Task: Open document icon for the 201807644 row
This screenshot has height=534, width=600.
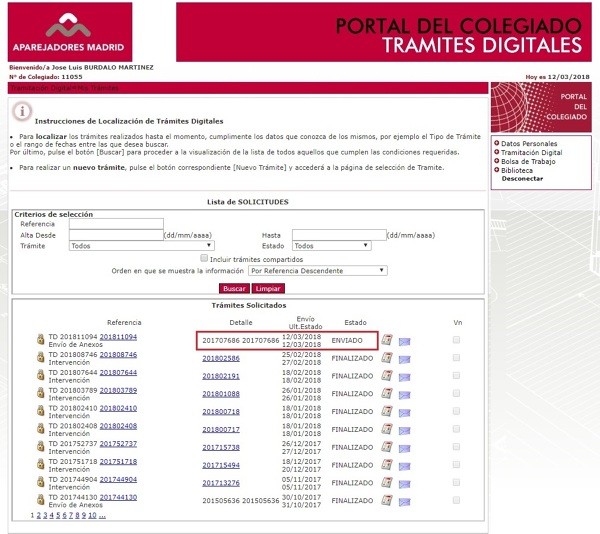Action: point(386,376)
